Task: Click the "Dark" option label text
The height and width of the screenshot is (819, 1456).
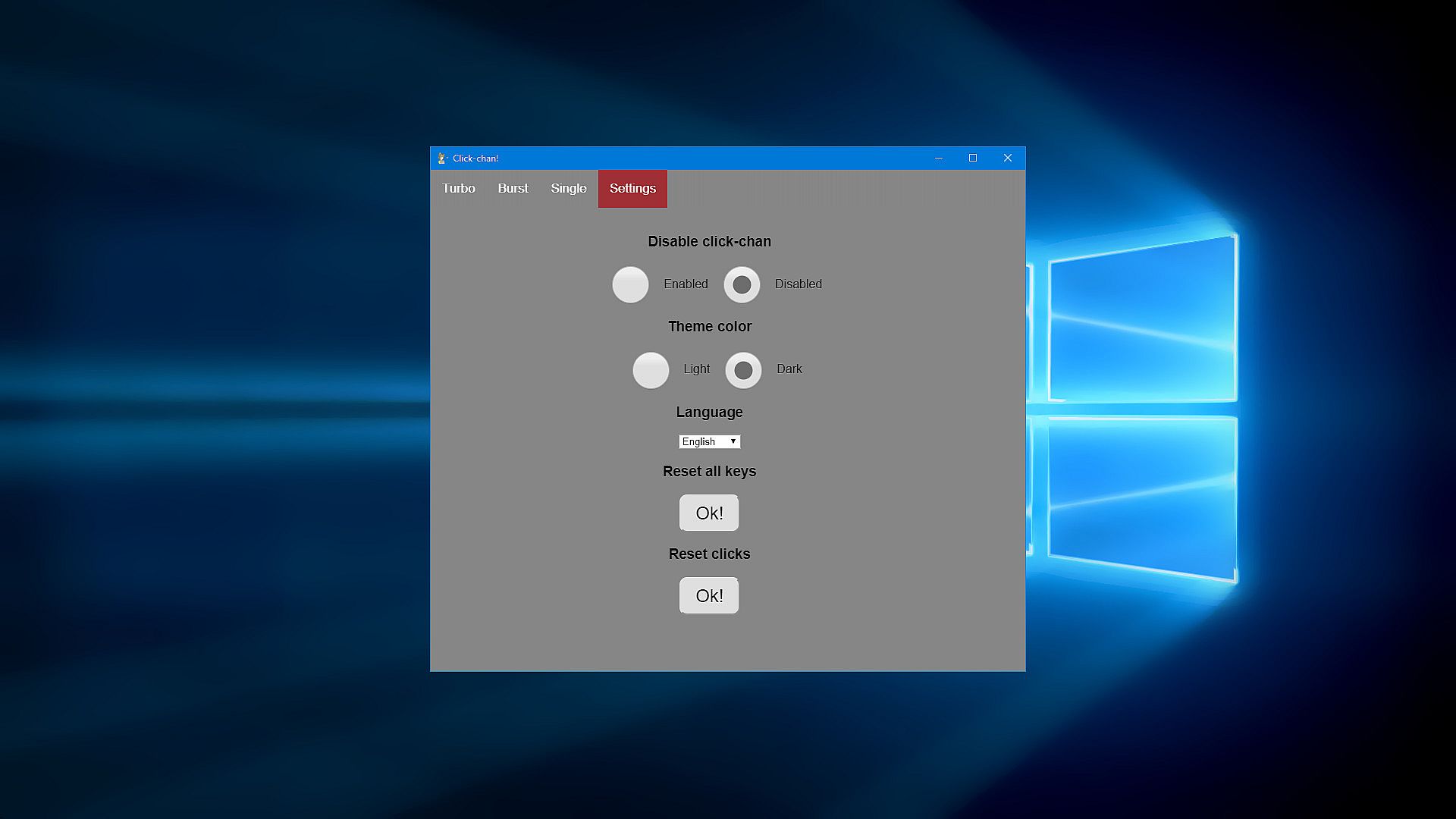Action: tap(789, 369)
